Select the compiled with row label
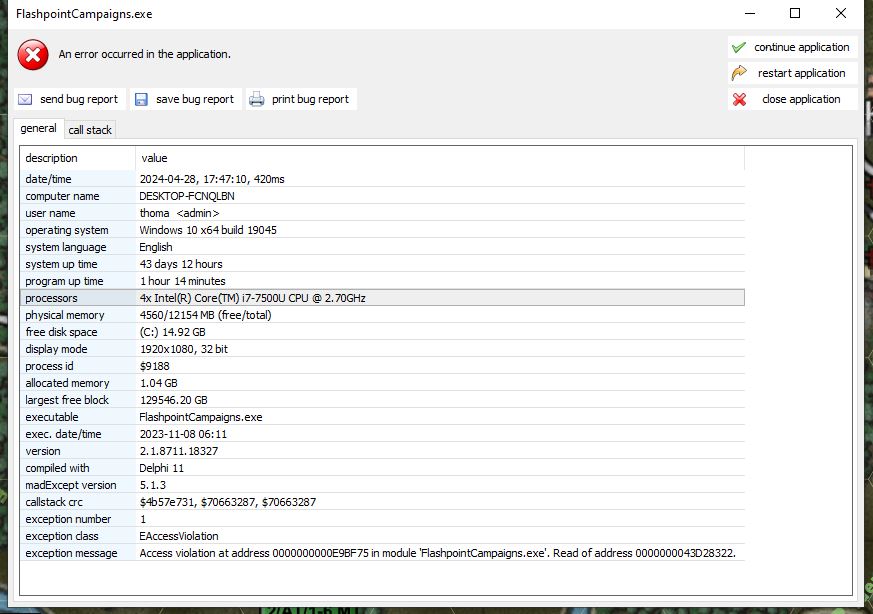This screenshot has width=873, height=614. click(x=57, y=468)
